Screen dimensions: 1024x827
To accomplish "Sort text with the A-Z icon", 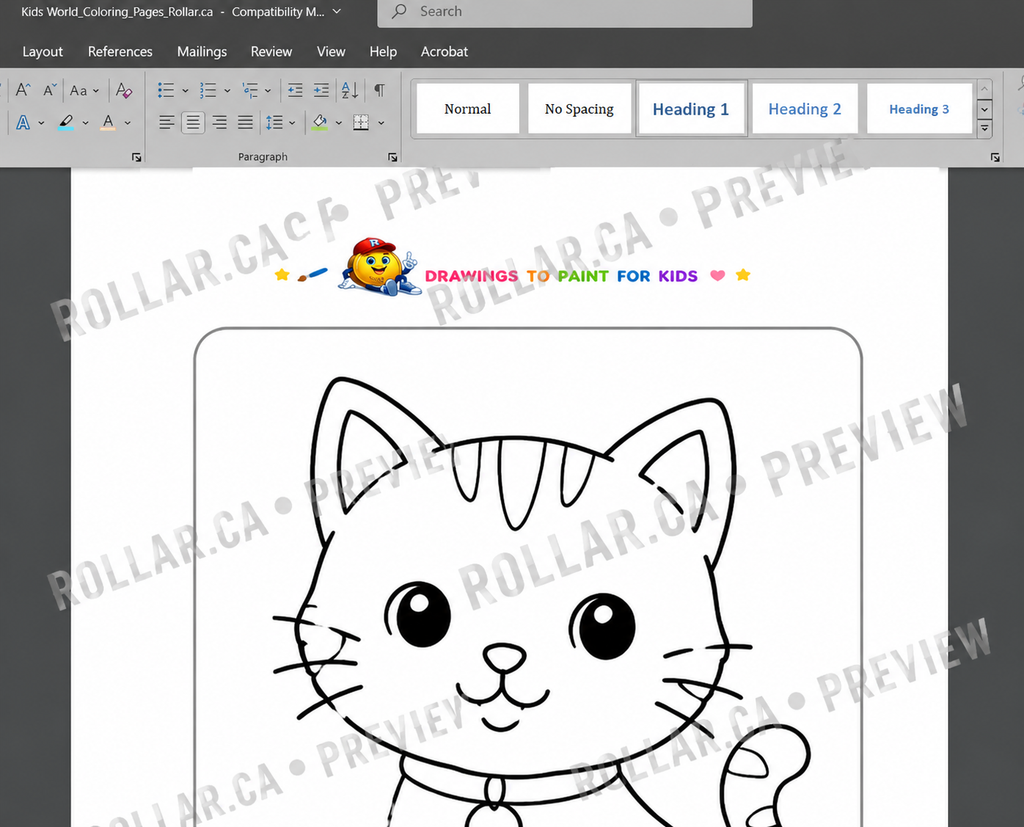I will pyautogui.click(x=349, y=90).
